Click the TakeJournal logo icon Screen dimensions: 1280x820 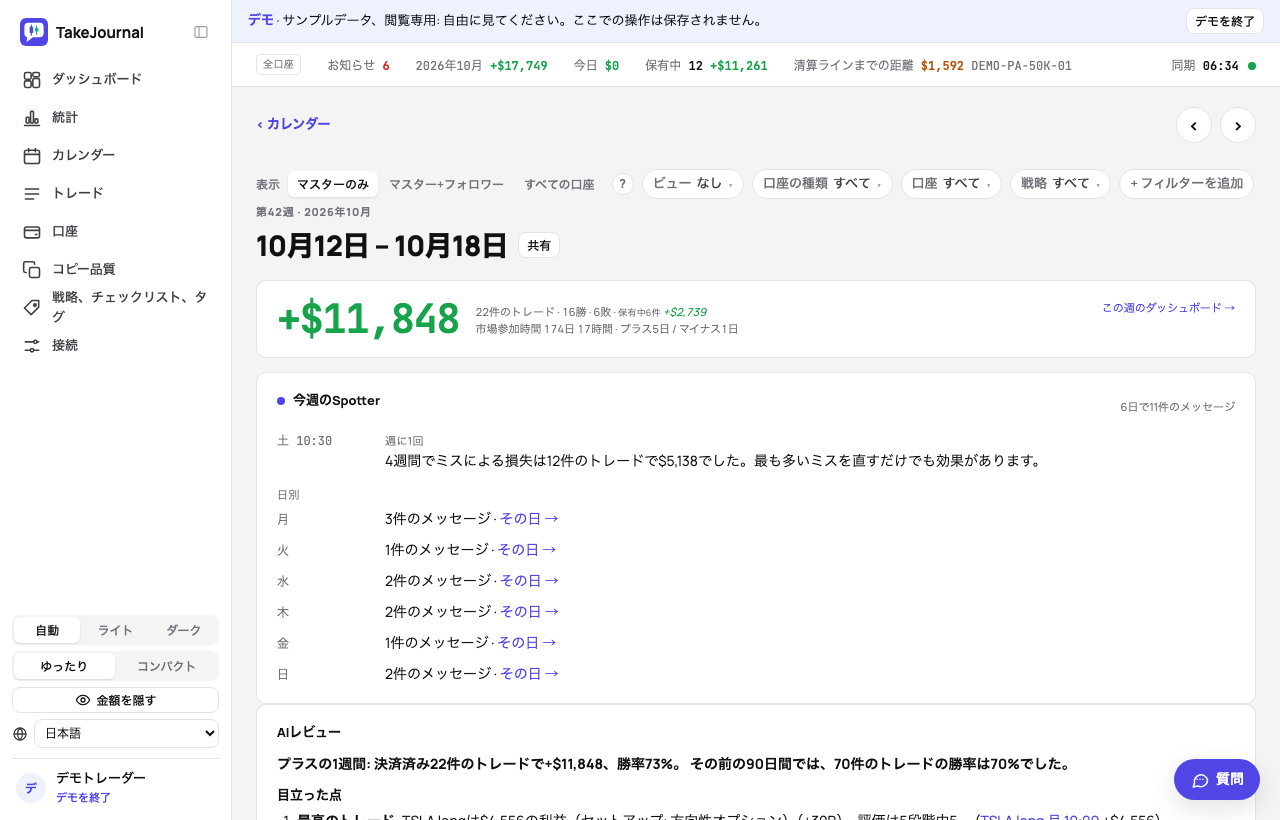point(34,32)
